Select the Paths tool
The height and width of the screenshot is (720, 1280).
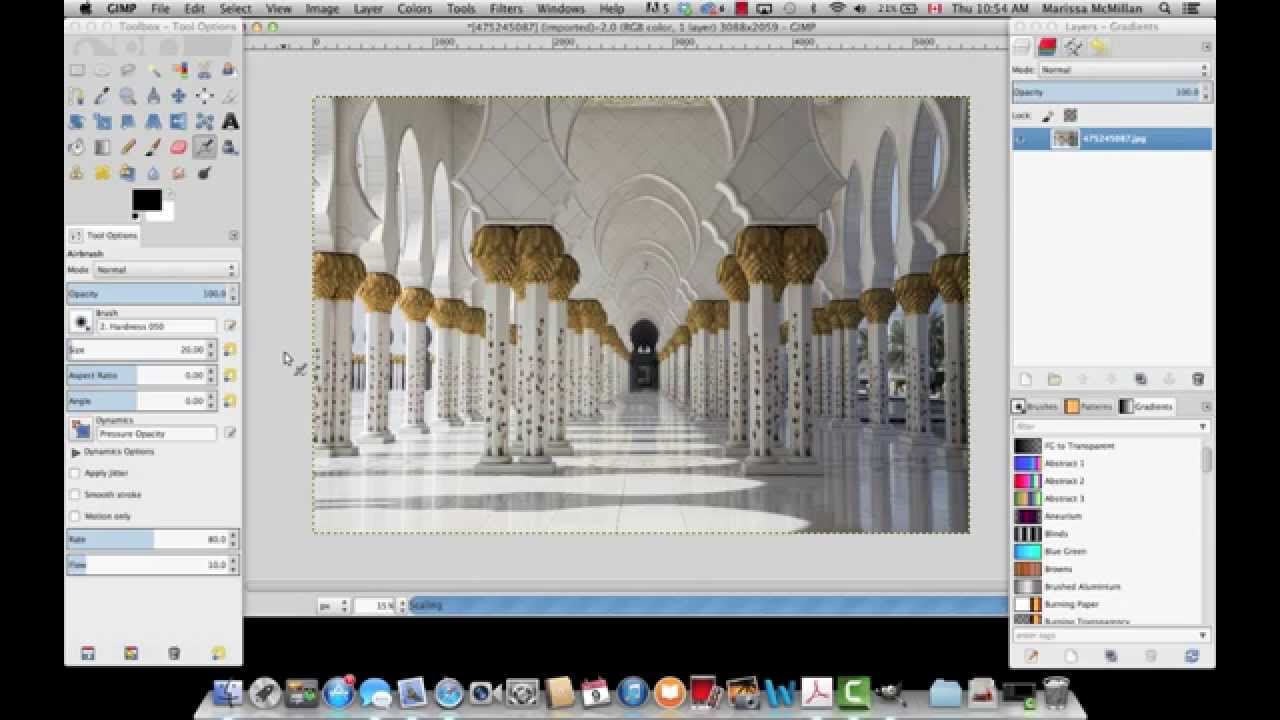click(77, 96)
